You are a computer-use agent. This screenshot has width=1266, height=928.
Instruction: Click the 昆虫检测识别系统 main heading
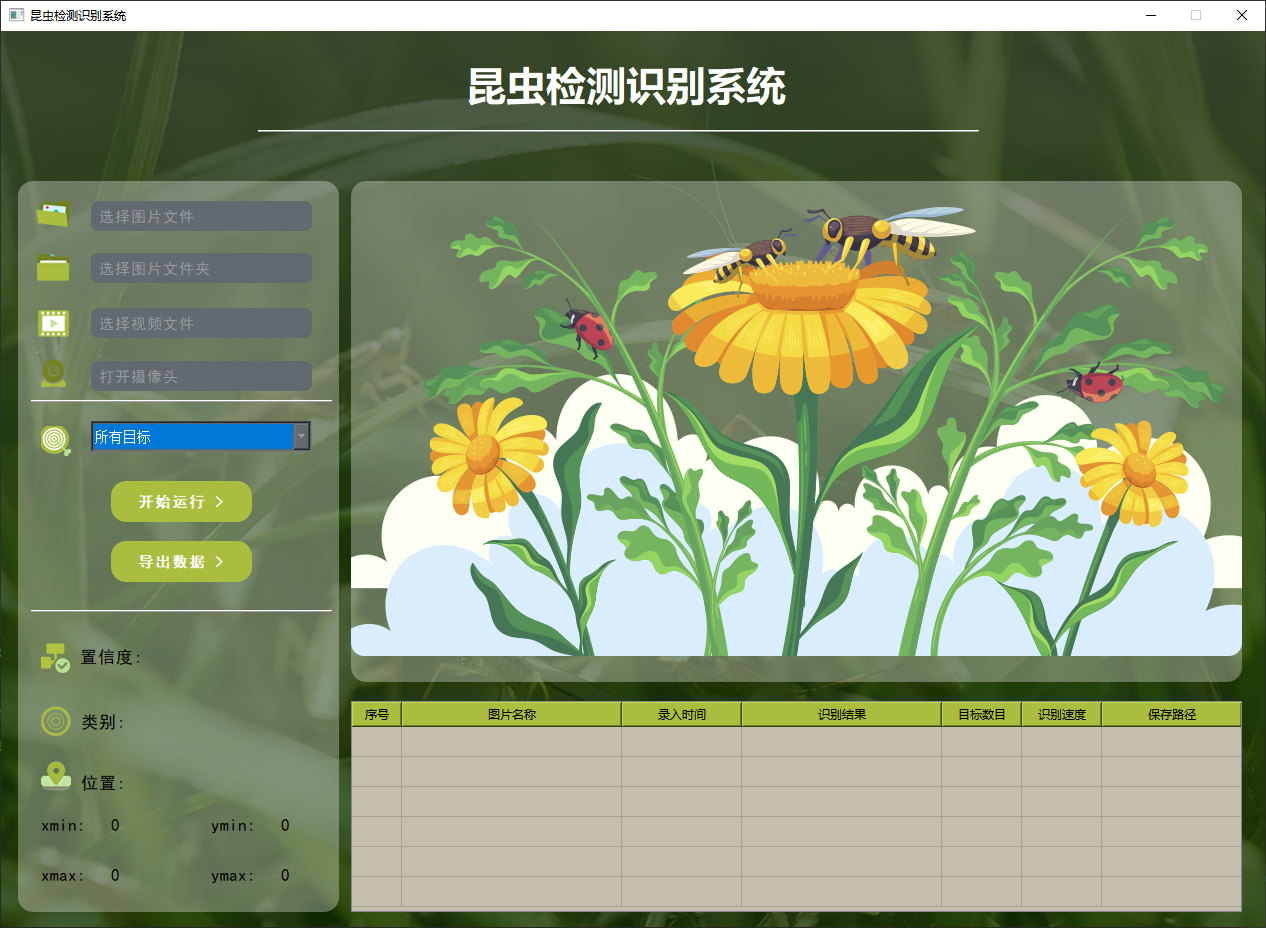click(627, 87)
